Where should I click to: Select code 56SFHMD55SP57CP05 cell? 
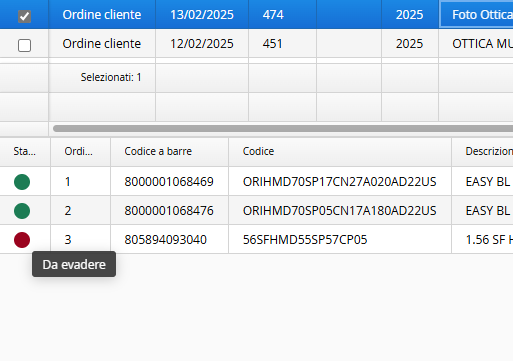(340, 240)
